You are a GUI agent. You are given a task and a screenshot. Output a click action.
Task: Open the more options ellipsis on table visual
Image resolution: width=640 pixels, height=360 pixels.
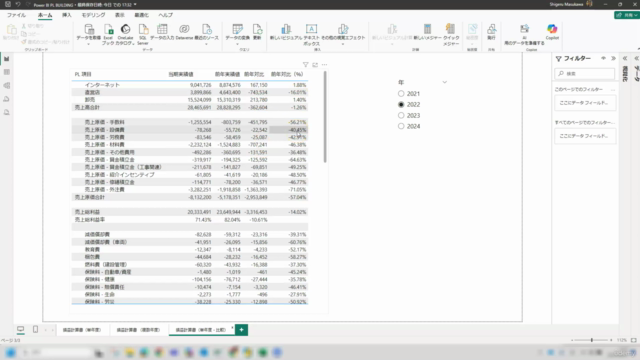tap(324, 64)
